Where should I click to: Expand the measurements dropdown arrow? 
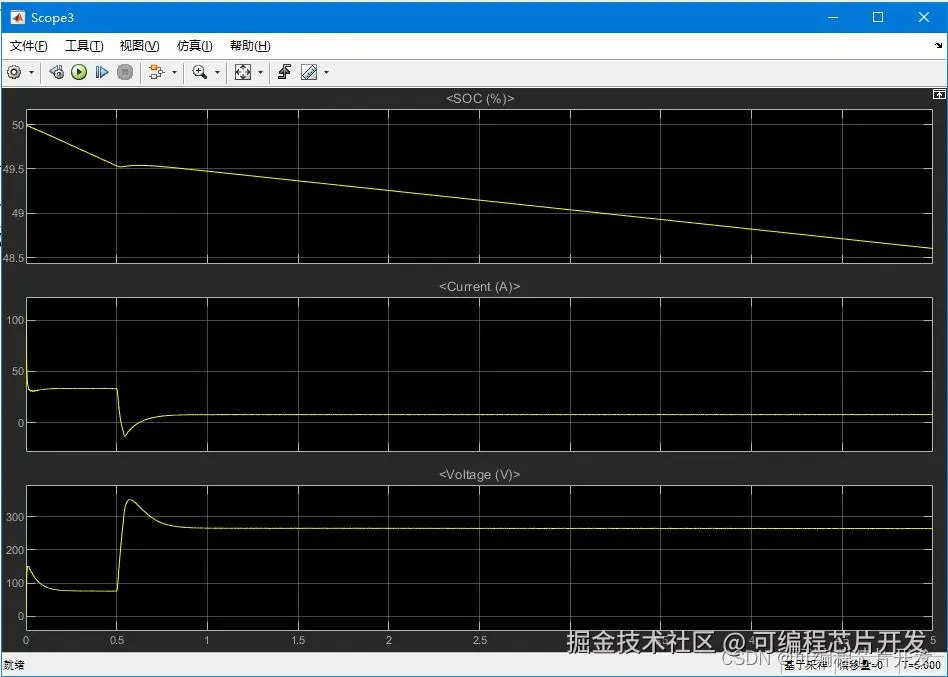[x=326, y=73]
